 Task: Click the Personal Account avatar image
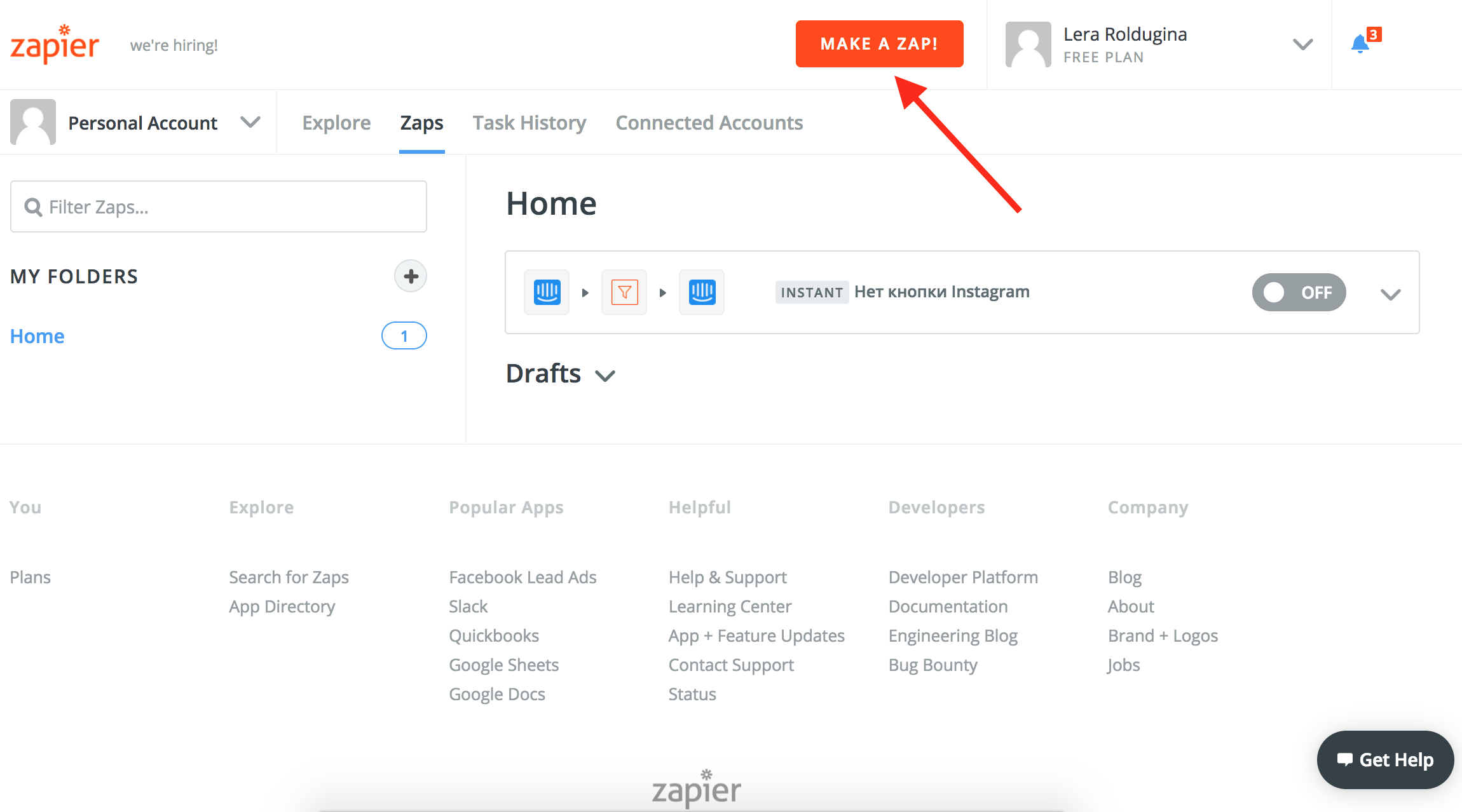point(33,122)
